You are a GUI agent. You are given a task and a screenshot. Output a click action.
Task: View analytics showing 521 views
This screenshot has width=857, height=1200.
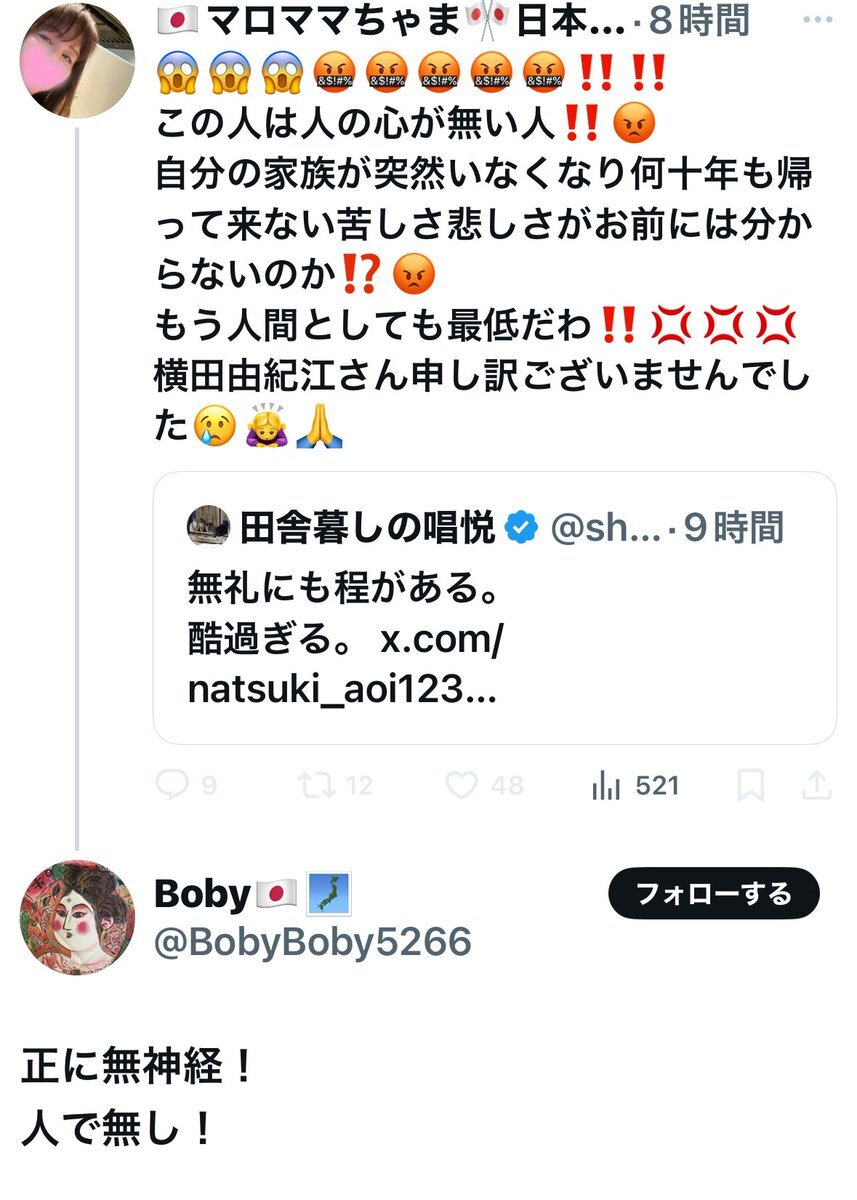tap(607, 786)
